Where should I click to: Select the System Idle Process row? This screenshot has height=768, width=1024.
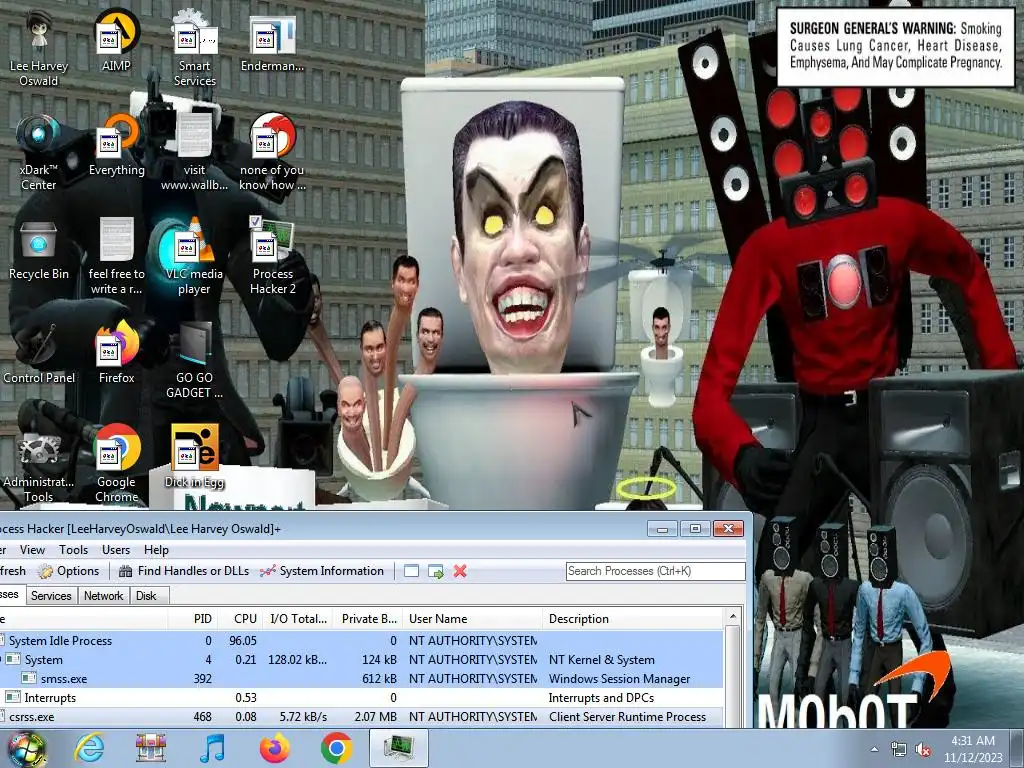tap(361, 641)
